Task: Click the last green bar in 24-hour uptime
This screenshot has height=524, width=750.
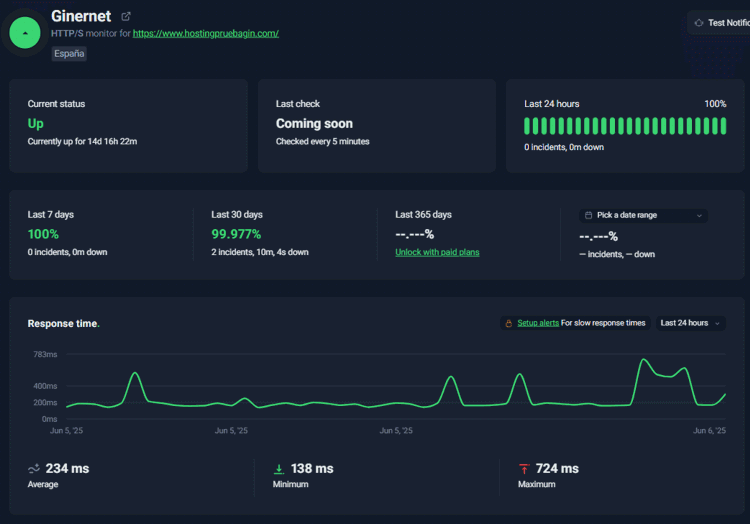Action: [723, 126]
